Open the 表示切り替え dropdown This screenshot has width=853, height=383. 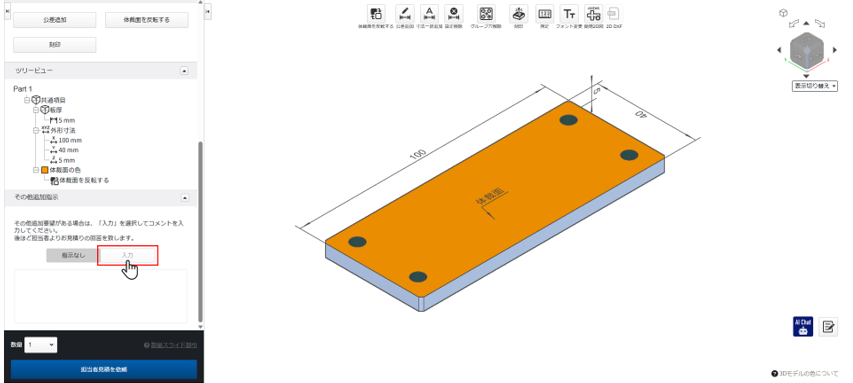814,86
